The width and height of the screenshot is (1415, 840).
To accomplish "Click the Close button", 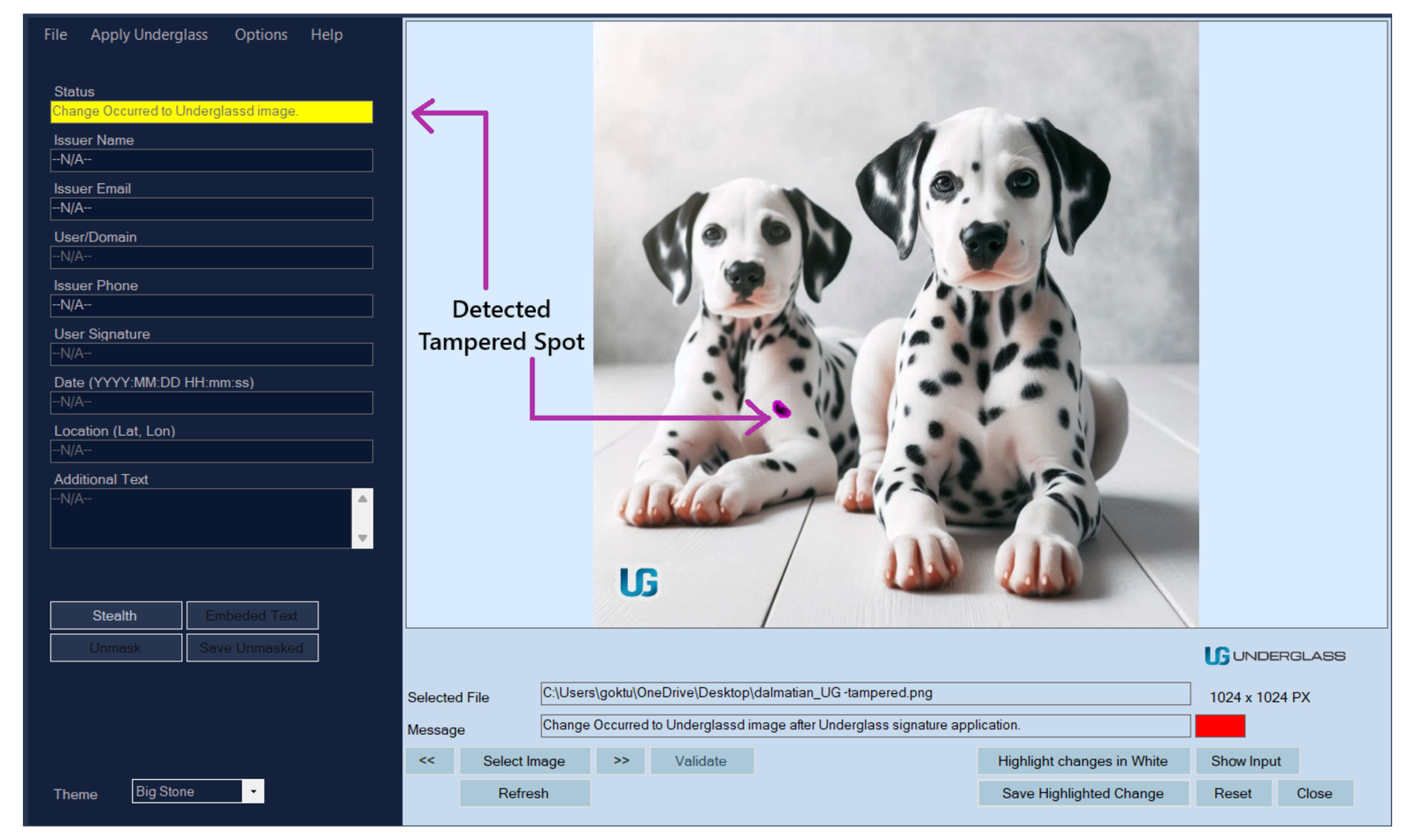I will click(1314, 793).
